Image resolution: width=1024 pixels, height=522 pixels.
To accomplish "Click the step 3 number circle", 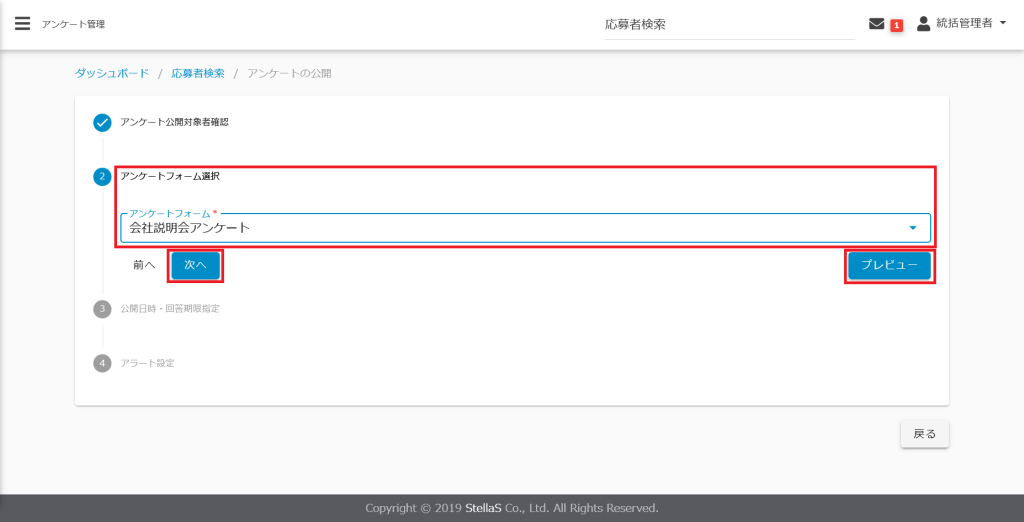I will tap(102, 309).
